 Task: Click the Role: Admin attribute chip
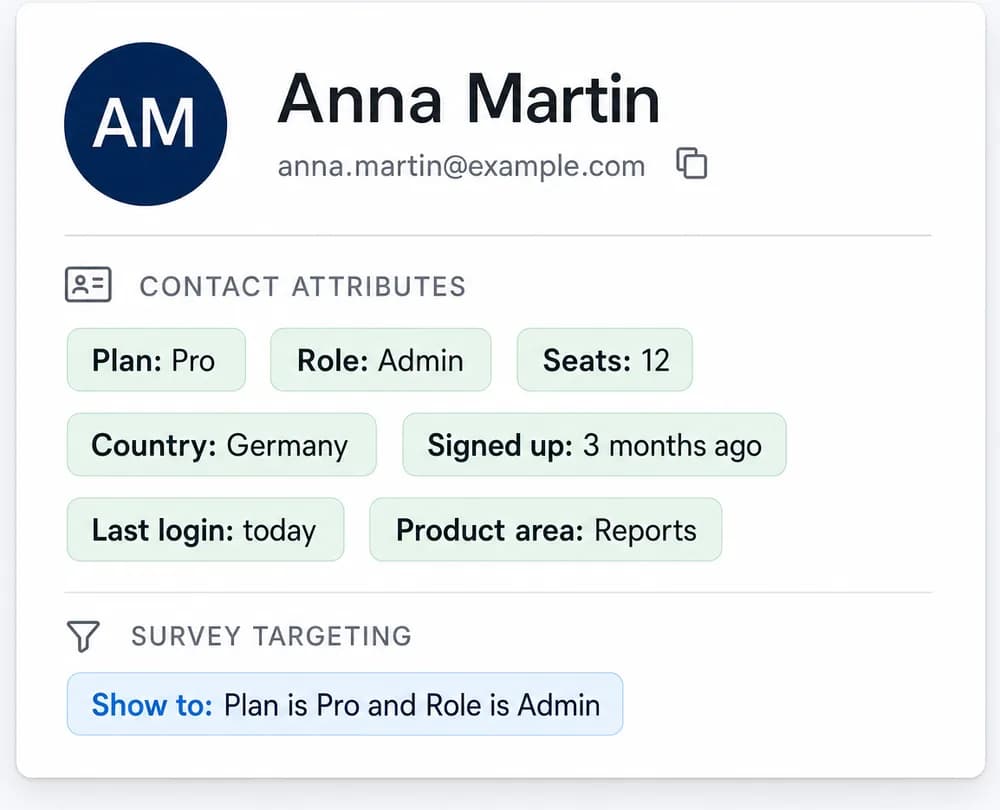tap(381, 360)
